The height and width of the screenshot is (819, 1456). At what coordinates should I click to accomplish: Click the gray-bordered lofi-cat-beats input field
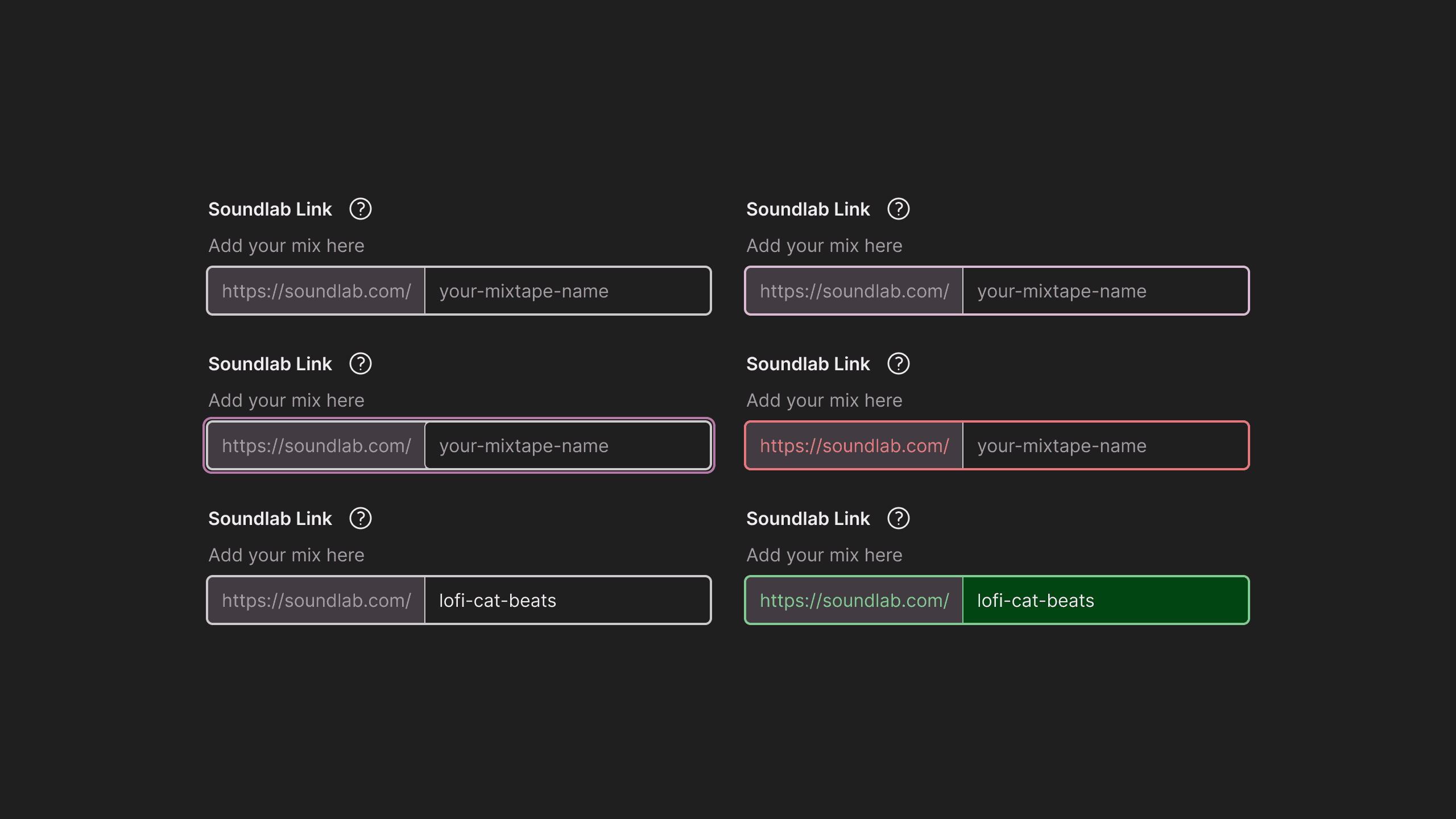(x=566, y=601)
